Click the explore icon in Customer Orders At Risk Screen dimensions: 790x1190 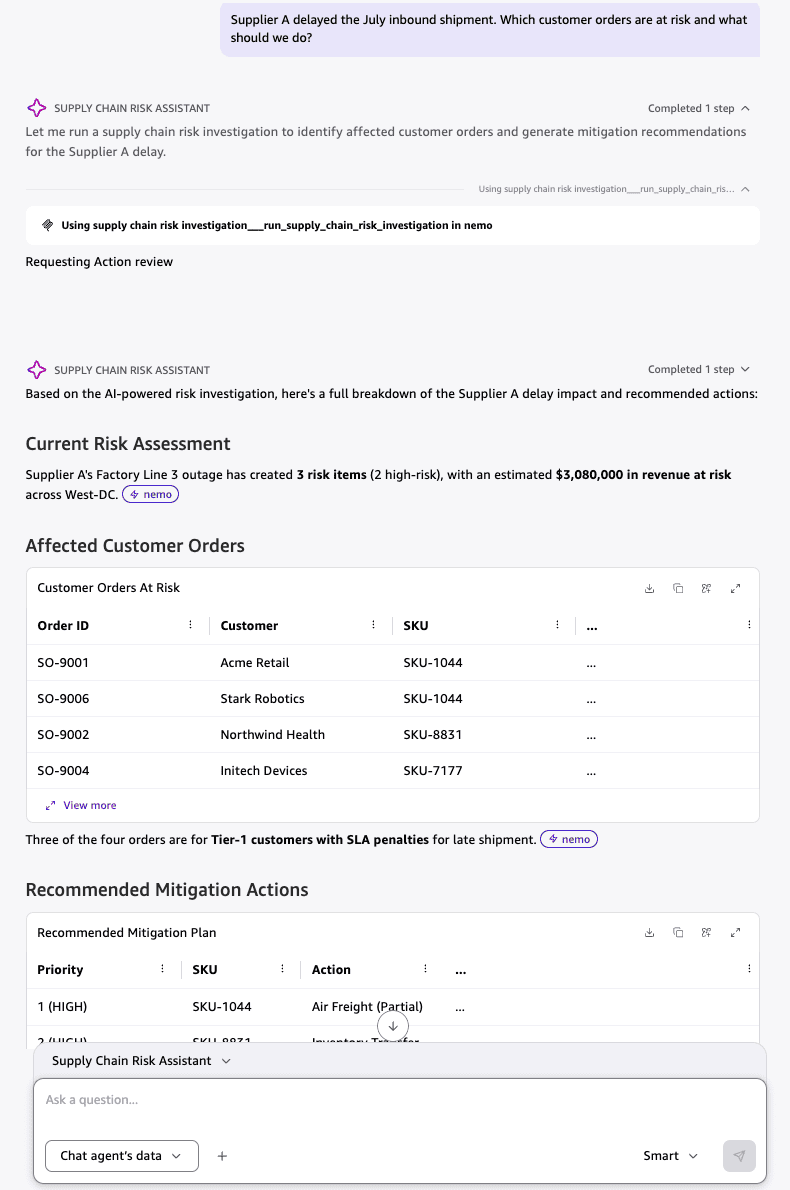coord(707,588)
